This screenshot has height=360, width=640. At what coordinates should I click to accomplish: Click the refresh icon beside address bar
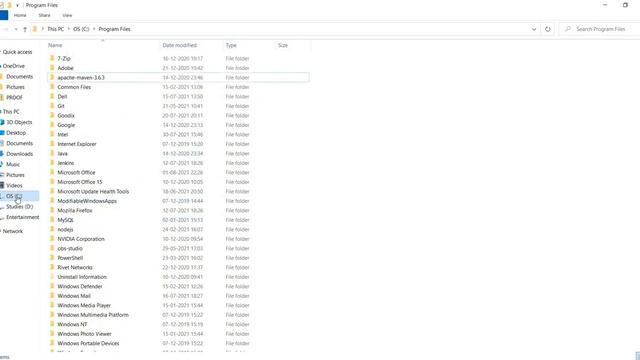548,29
